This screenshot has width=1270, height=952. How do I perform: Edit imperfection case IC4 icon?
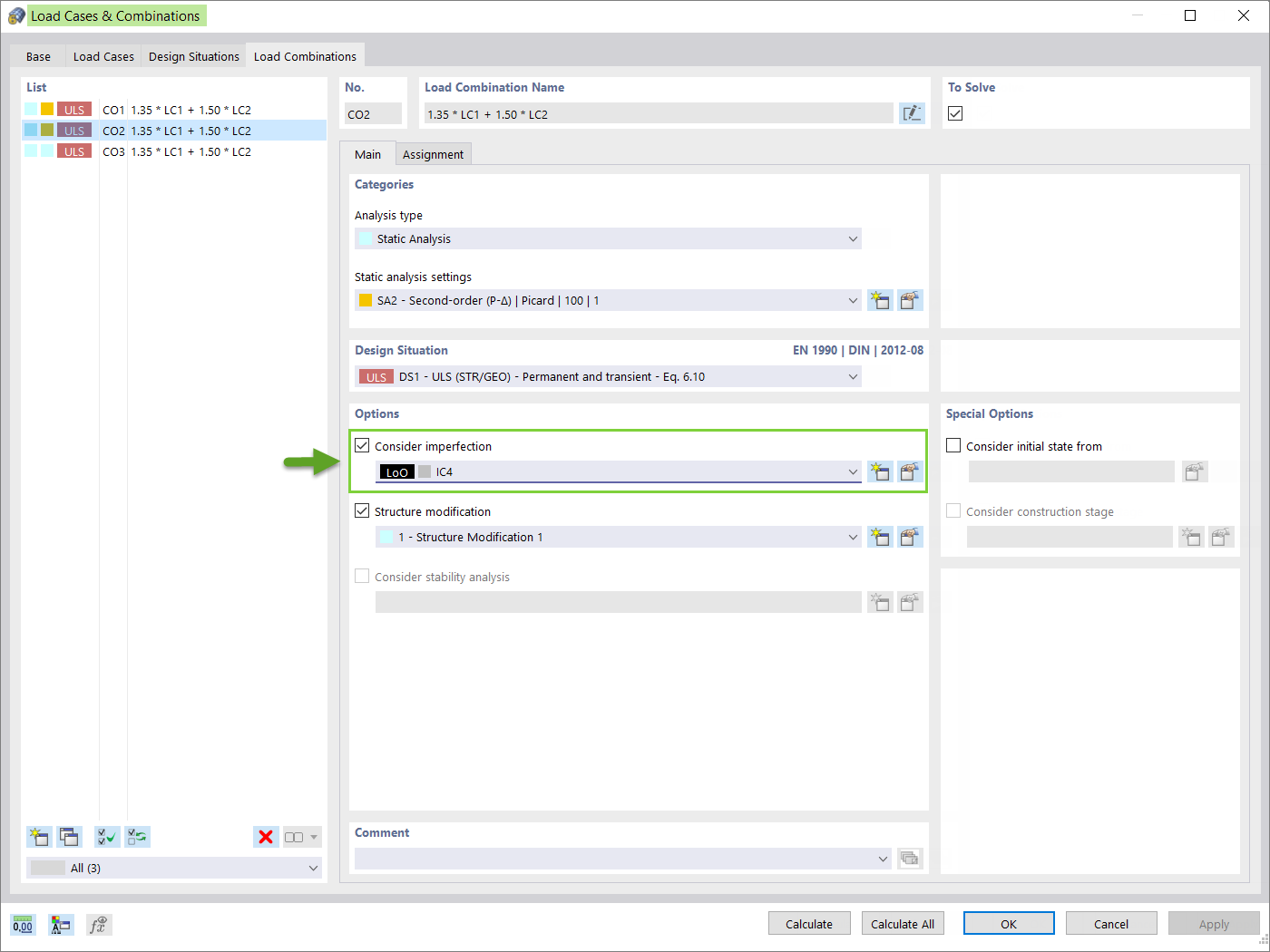click(910, 471)
